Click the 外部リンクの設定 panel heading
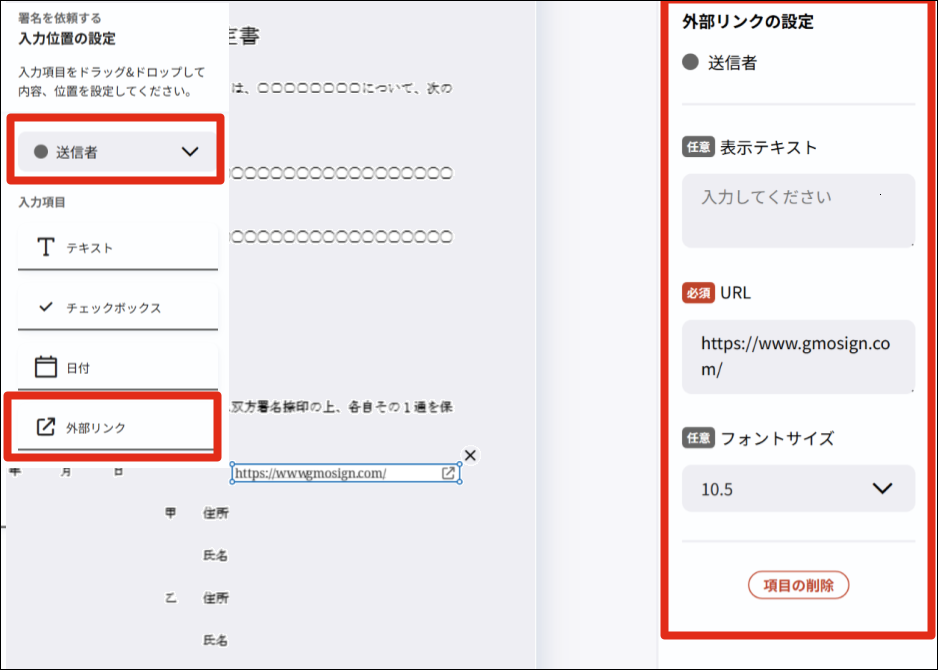This screenshot has height=670, width=938. (748, 22)
